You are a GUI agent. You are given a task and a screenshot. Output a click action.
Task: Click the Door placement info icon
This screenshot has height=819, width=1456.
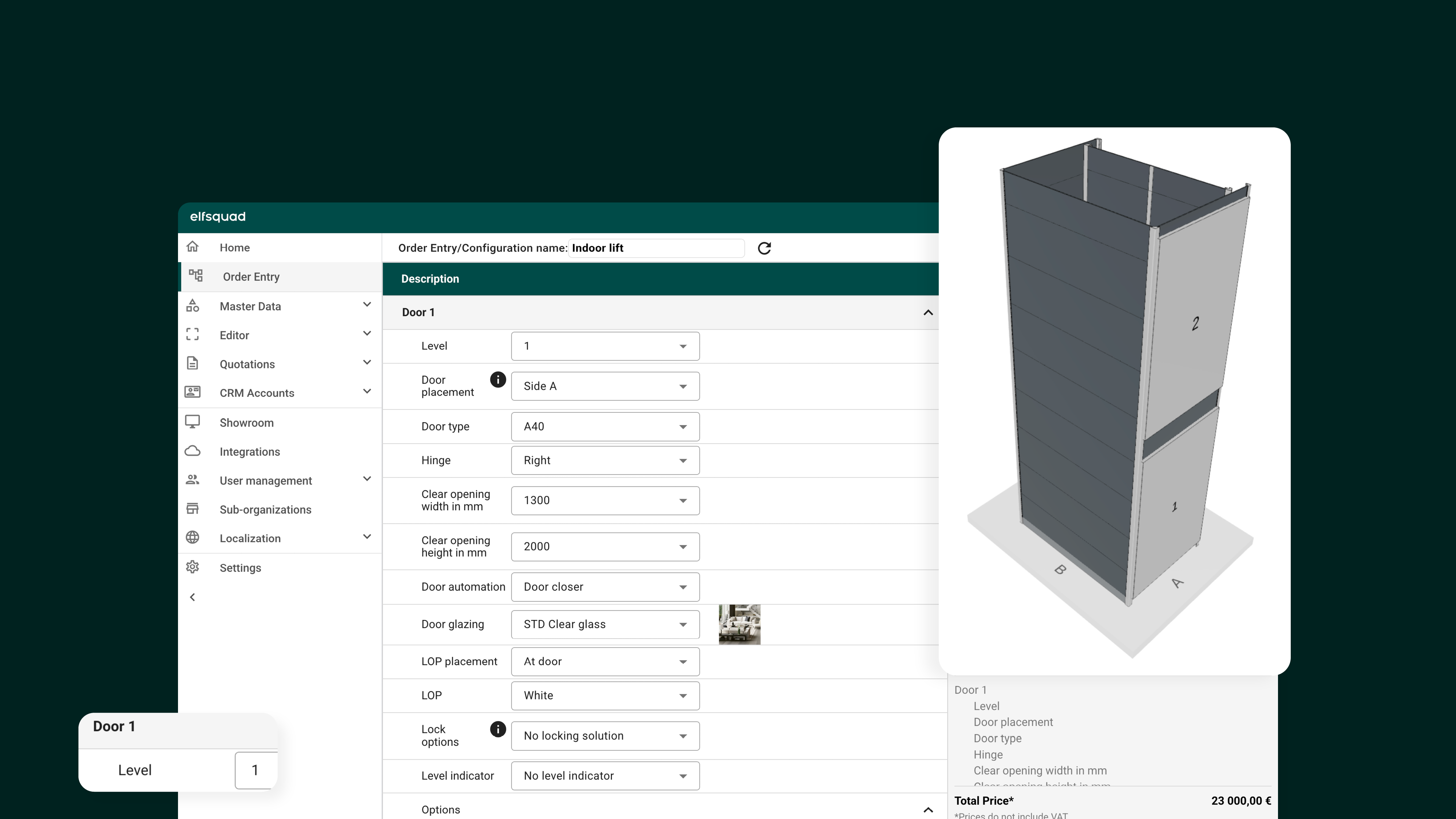(497, 380)
